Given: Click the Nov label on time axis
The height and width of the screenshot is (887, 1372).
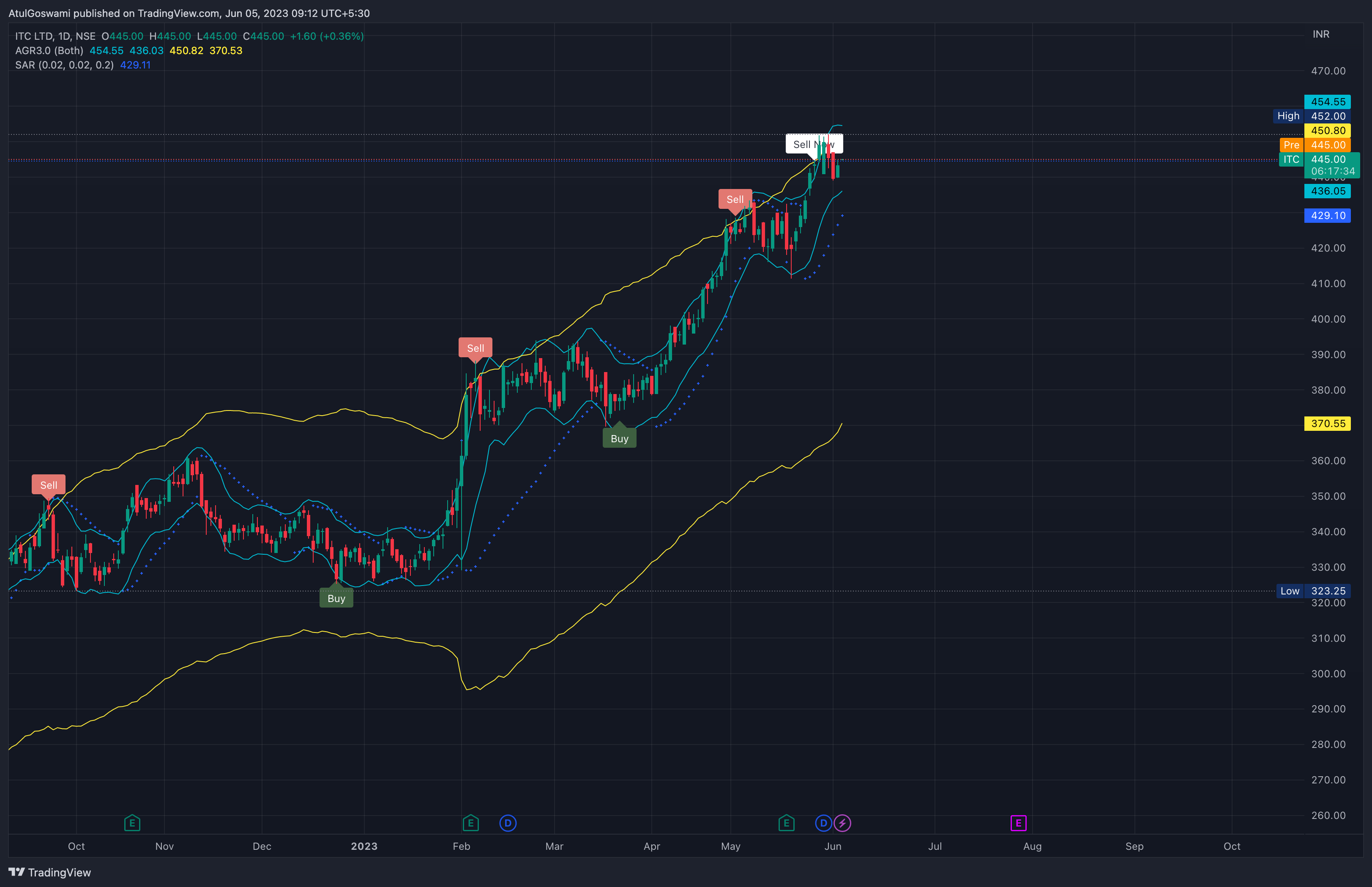Looking at the screenshot, I should [x=164, y=846].
